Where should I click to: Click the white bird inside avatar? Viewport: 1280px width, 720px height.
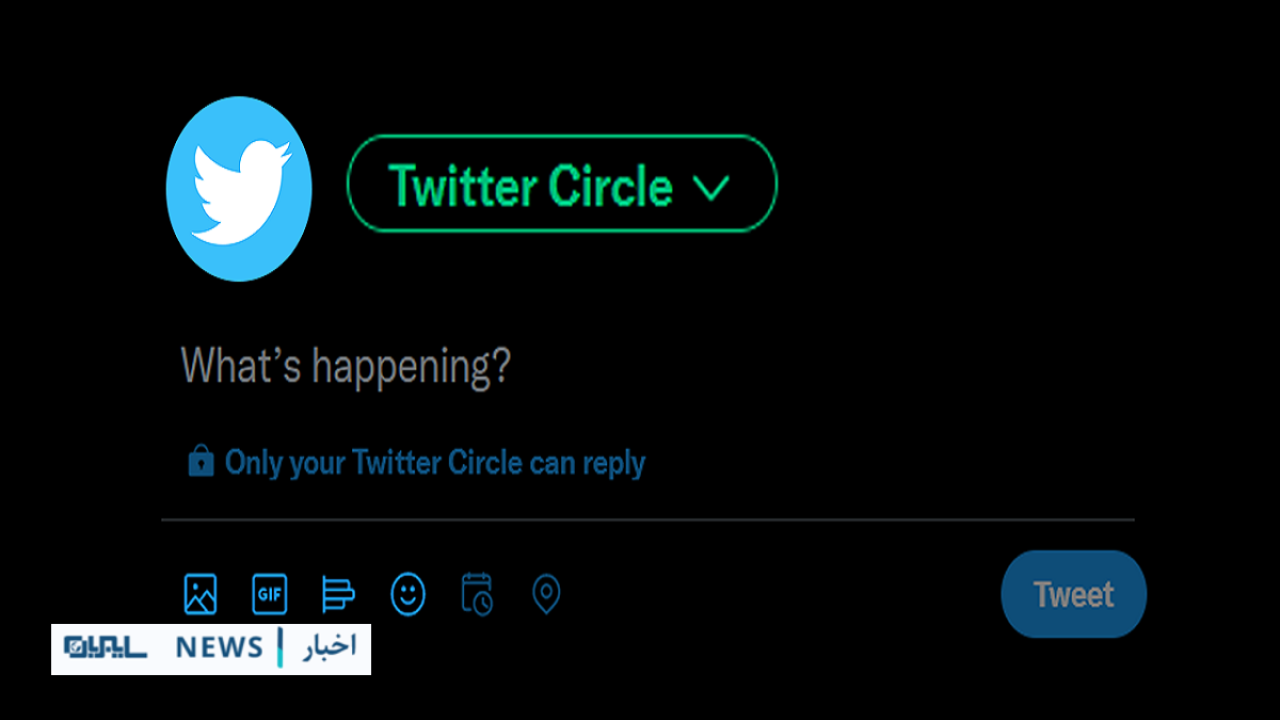pos(241,191)
